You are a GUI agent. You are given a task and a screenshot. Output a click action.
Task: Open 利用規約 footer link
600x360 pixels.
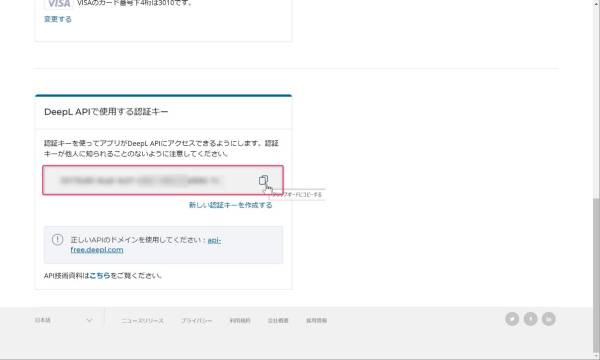(240, 321)
